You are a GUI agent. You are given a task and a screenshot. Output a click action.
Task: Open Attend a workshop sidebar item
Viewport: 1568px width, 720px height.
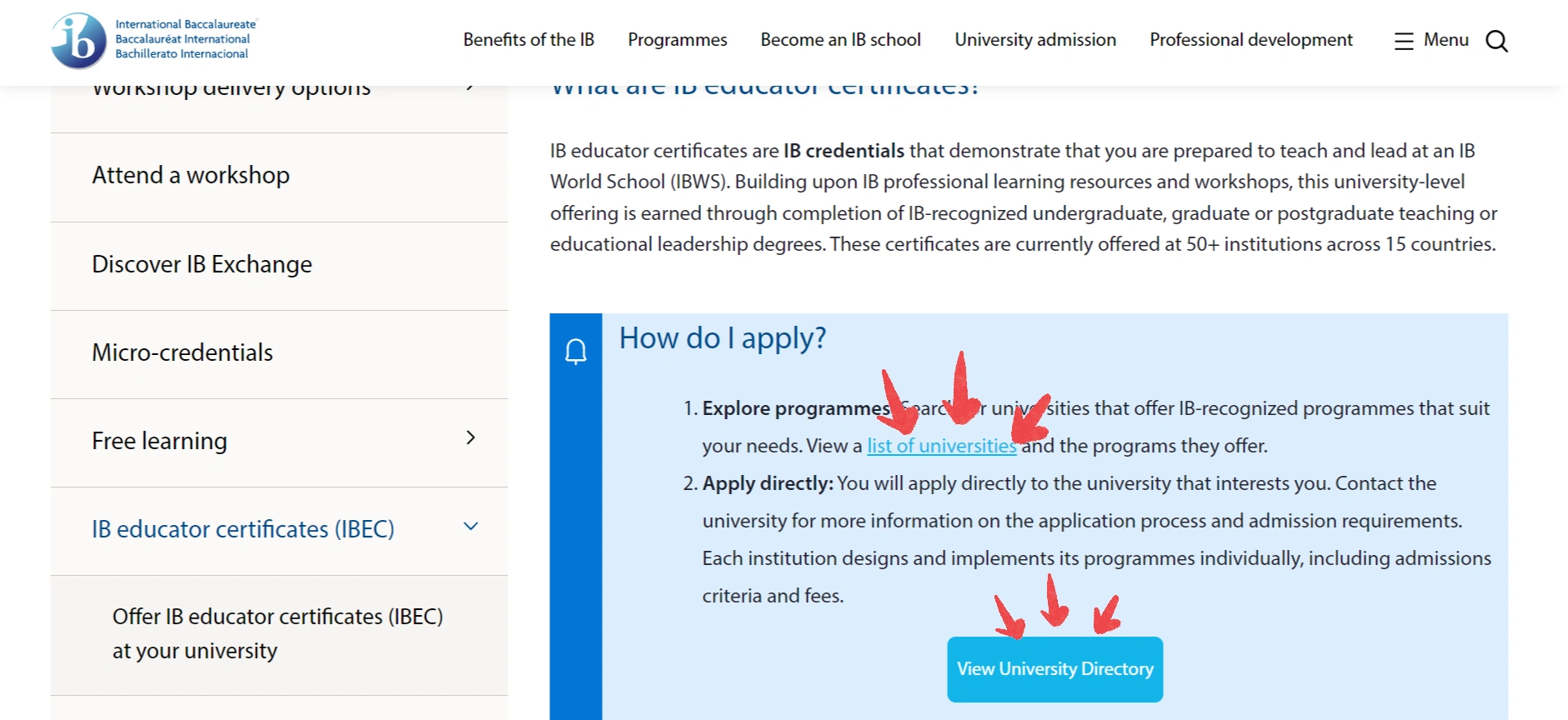click(x=191, y=175)
